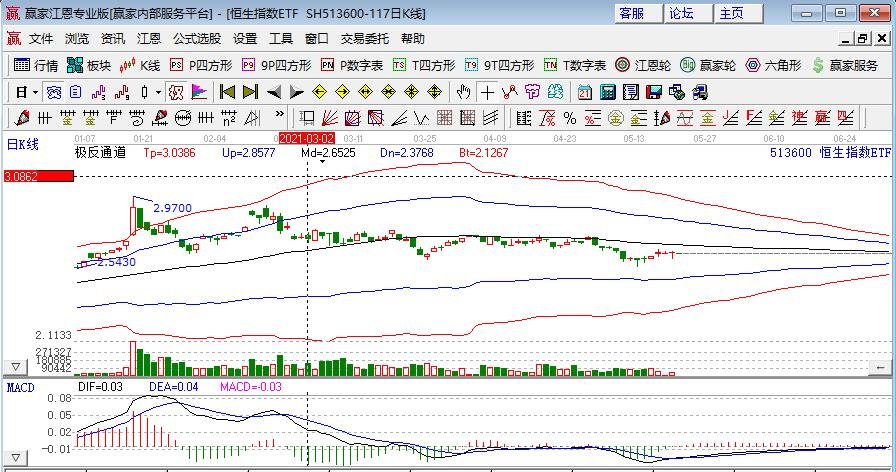The width and height of the screenshot is (896, 472).
Task: Click the yellow diamond right-arrow icon
Action: (x=342, y=92)
